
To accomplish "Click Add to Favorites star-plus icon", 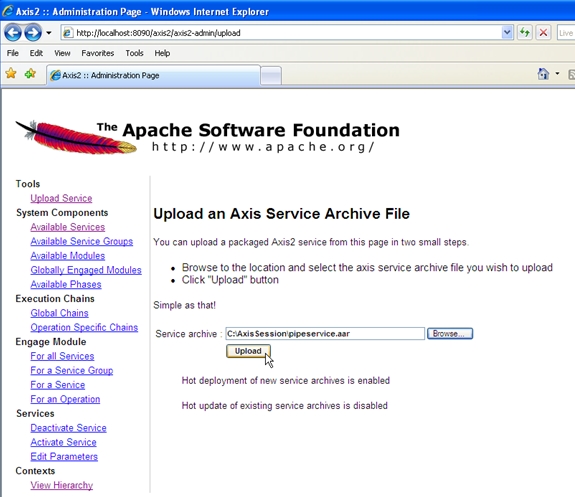I will click(30, 74).
